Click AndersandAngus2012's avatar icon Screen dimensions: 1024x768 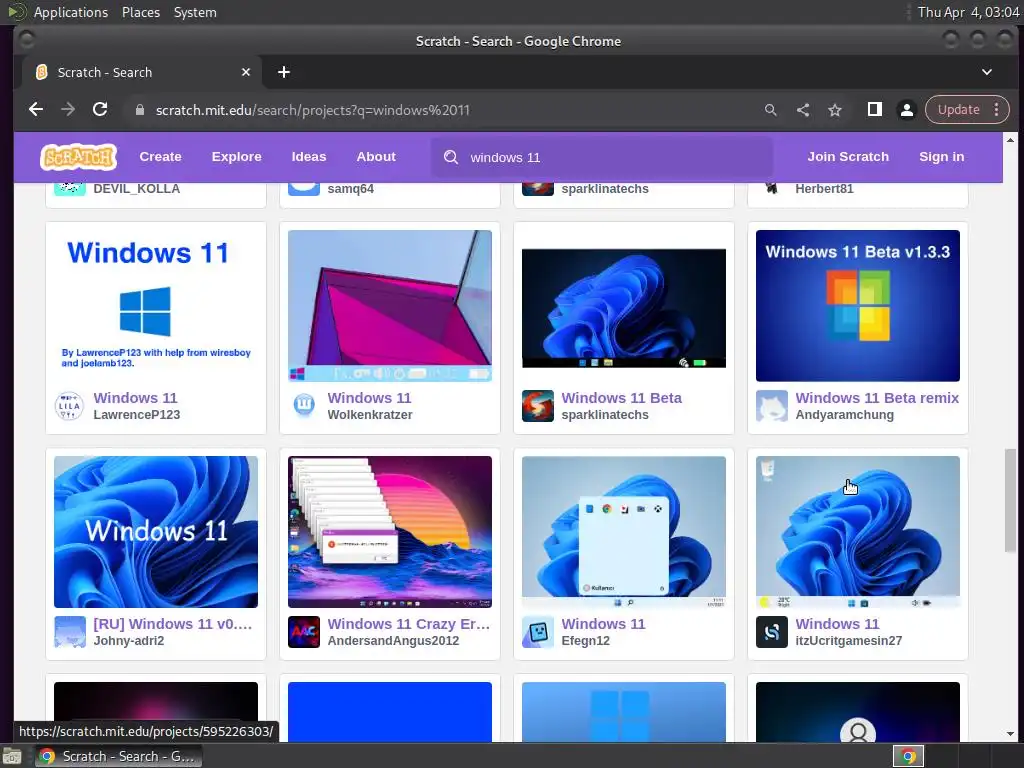(304, 632)
